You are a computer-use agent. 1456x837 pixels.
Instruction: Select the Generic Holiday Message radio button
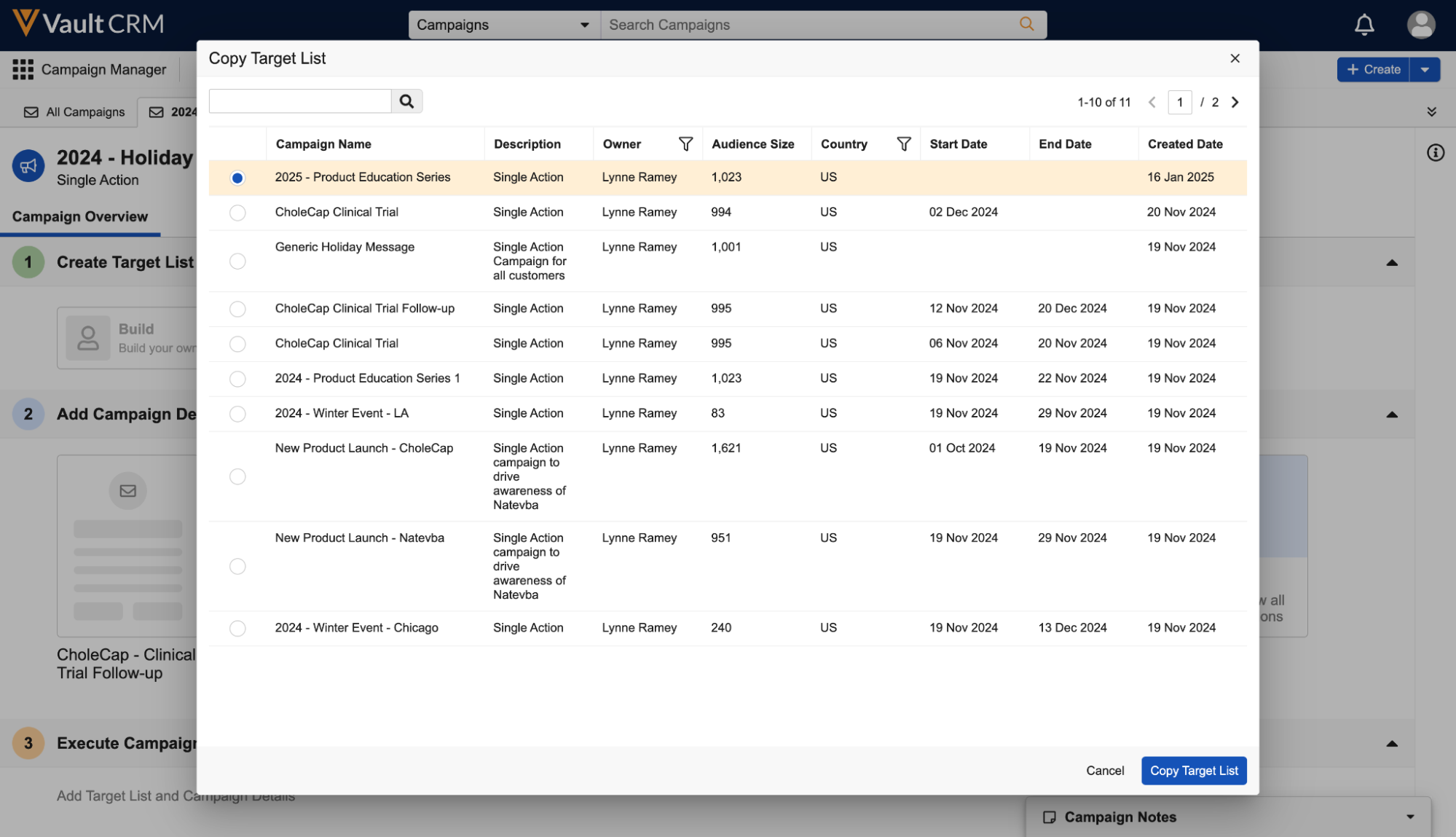[237, 262]
